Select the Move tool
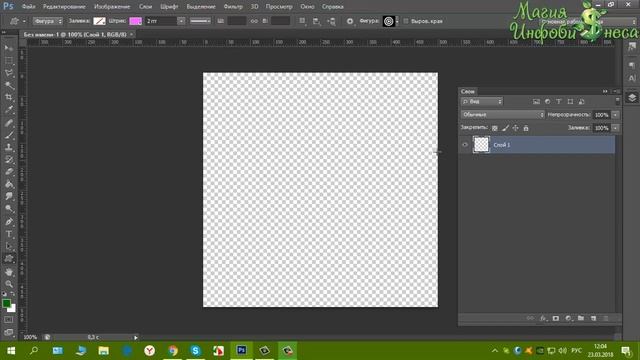Viewport: 640px width, 360px height. coord(9,48)
